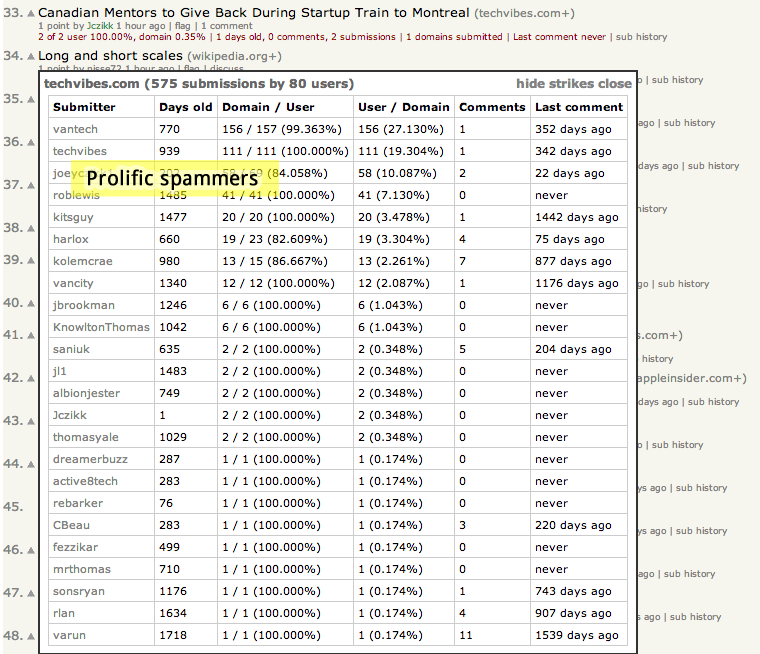This screenshot has height=654, width=760.
Task: Open submitter techvibes in table
Action: tap(79, 151)
